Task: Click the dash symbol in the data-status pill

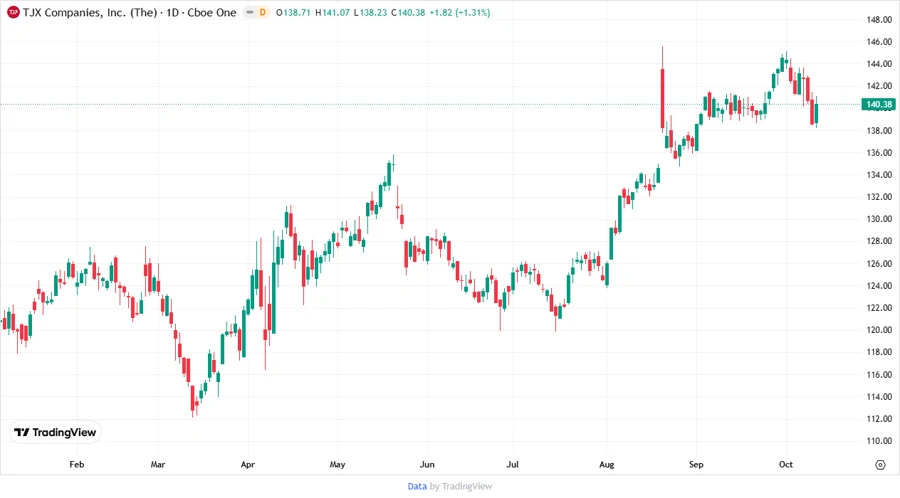Action: (250, 13)
